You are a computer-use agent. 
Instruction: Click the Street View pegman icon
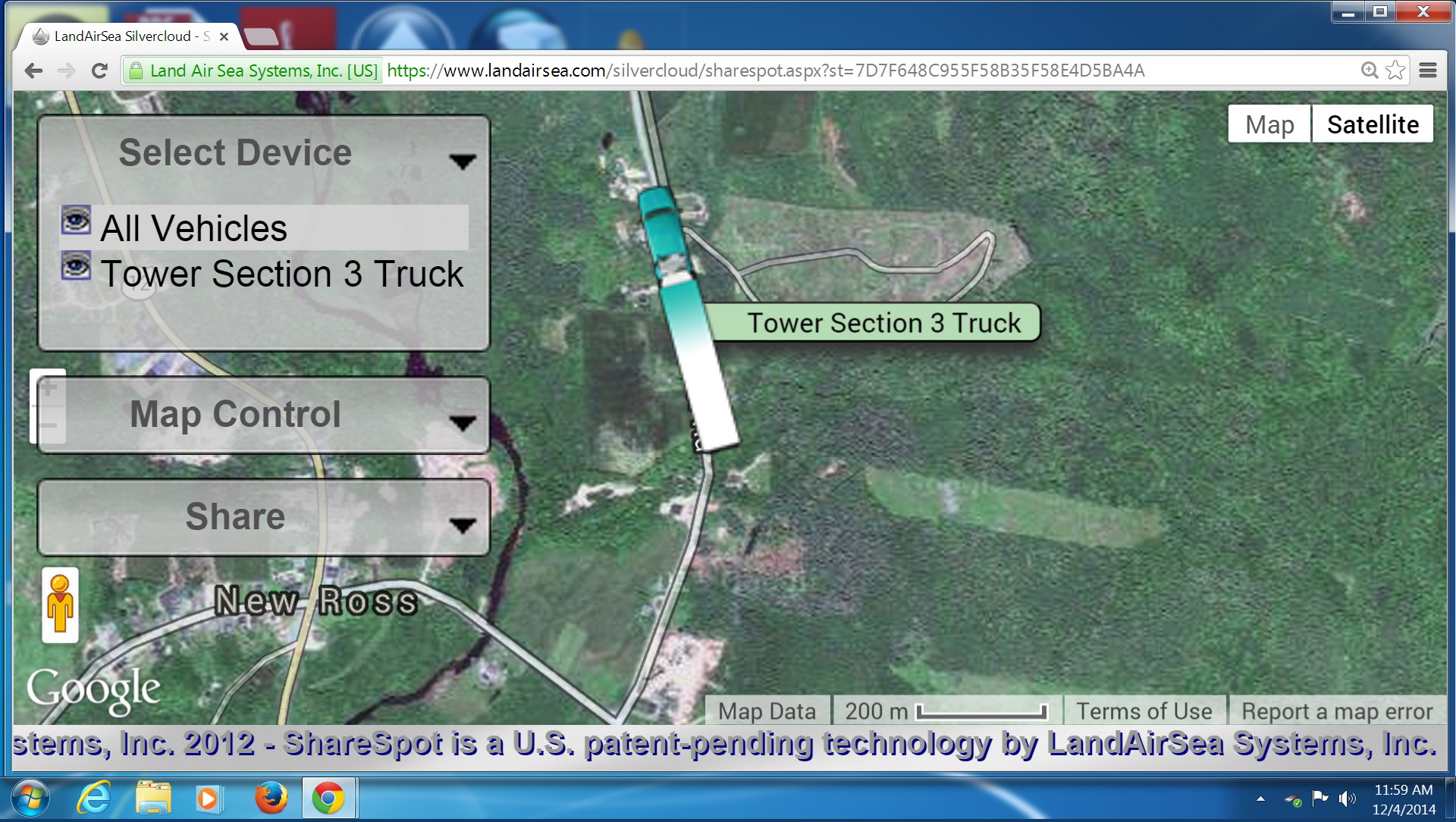60,604
